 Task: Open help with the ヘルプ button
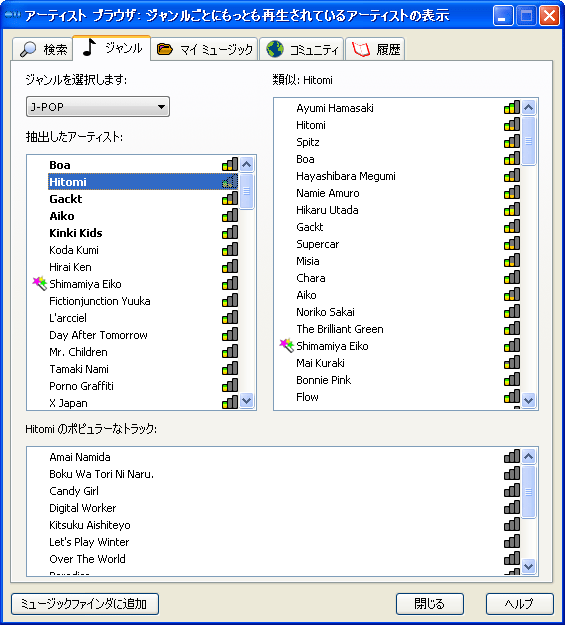click(519, 603)
